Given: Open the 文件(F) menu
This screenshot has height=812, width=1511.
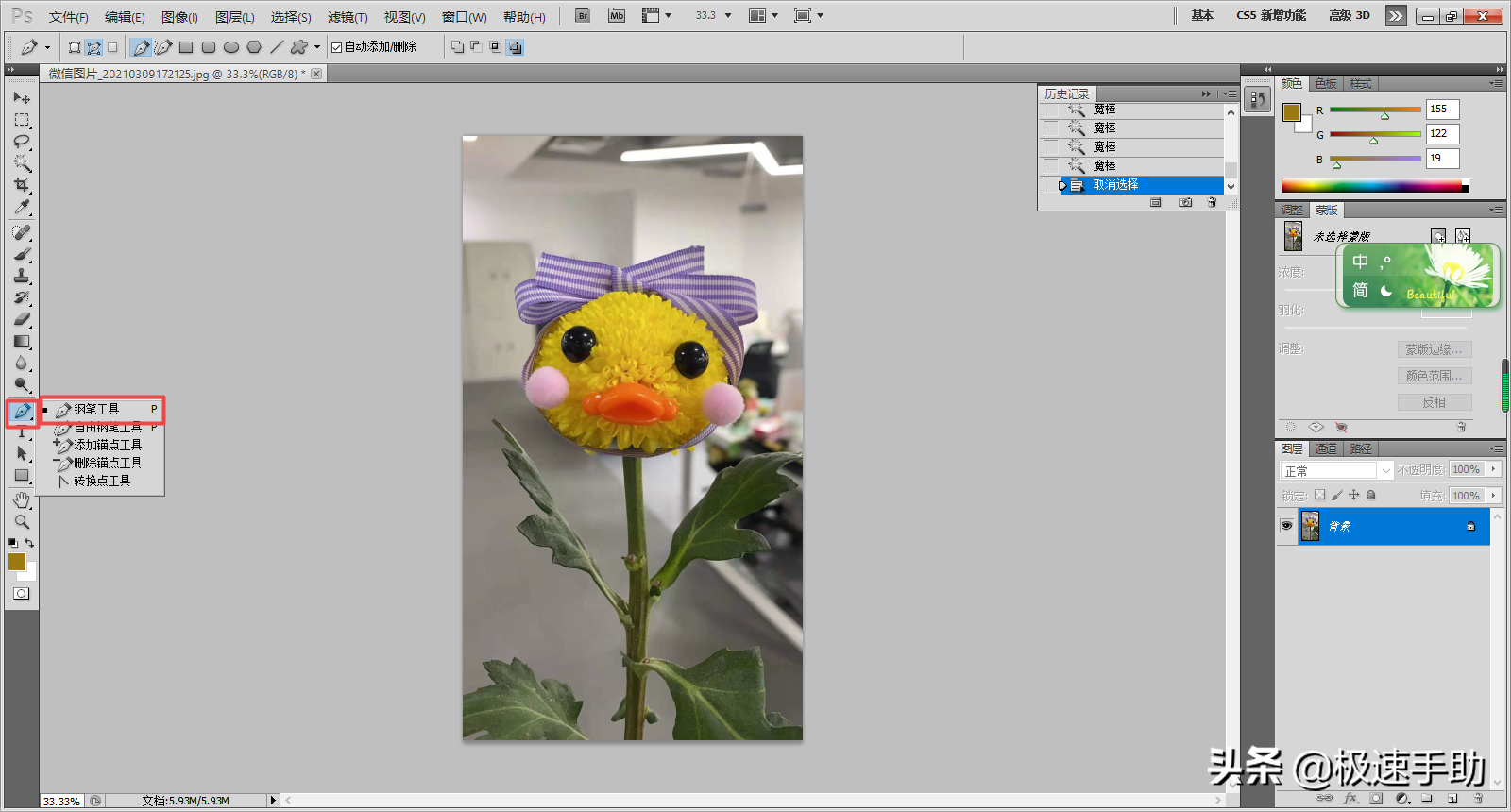Looking at the screenshot, I should (69, 17).
